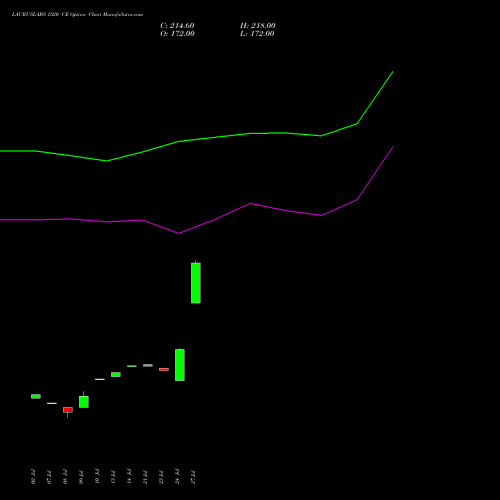Click the low value L: 172.00
Image resolution: width=500 pixels, height=500 pixels.
[257, 34]
